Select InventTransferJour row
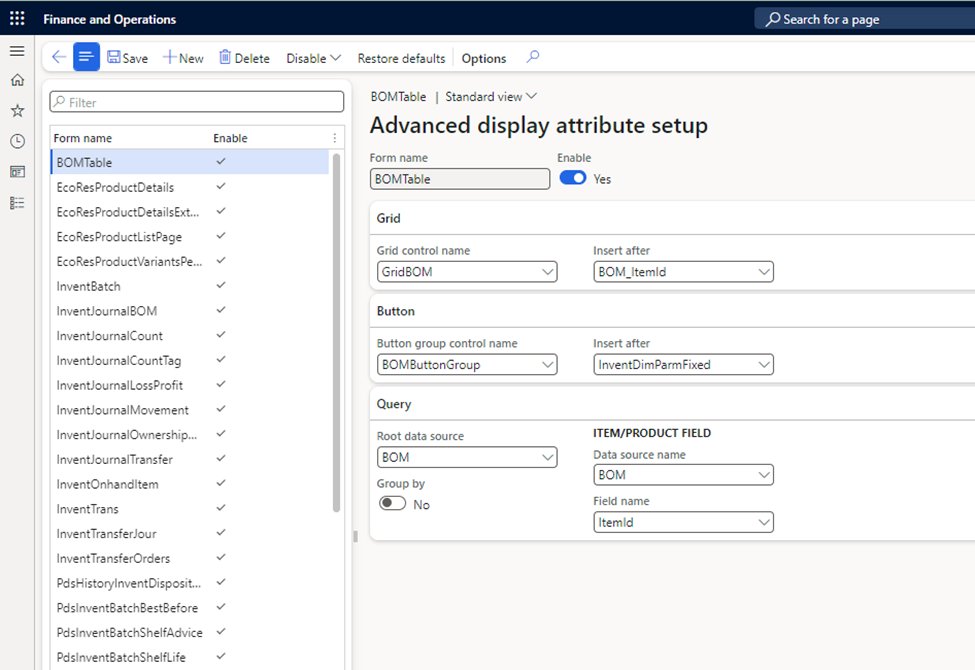Viewport: 975px width, 670px height. pos(190,533)
